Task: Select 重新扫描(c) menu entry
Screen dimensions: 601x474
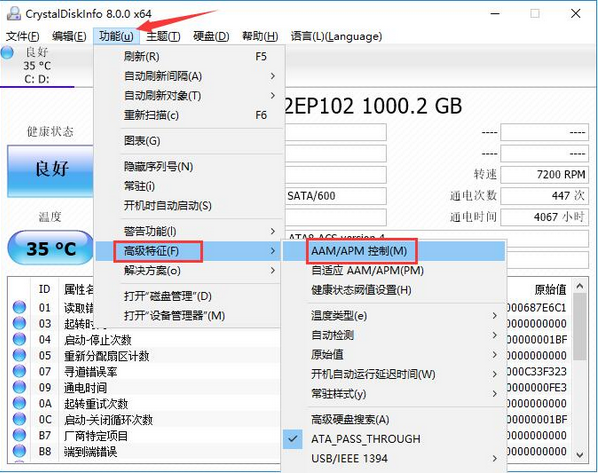Action: coord(190,115)
